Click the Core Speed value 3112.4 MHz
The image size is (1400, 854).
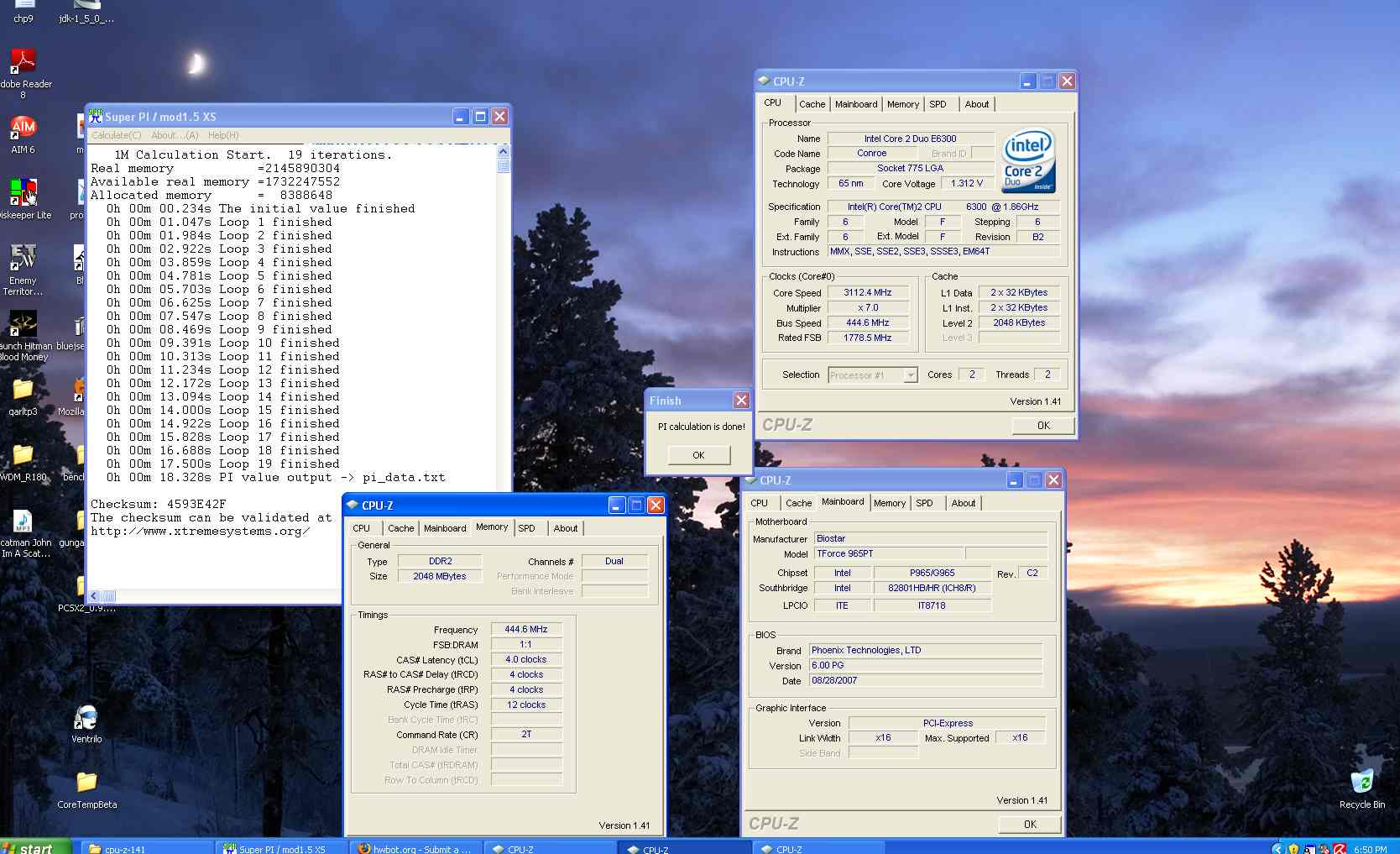(x=868, y=292)
